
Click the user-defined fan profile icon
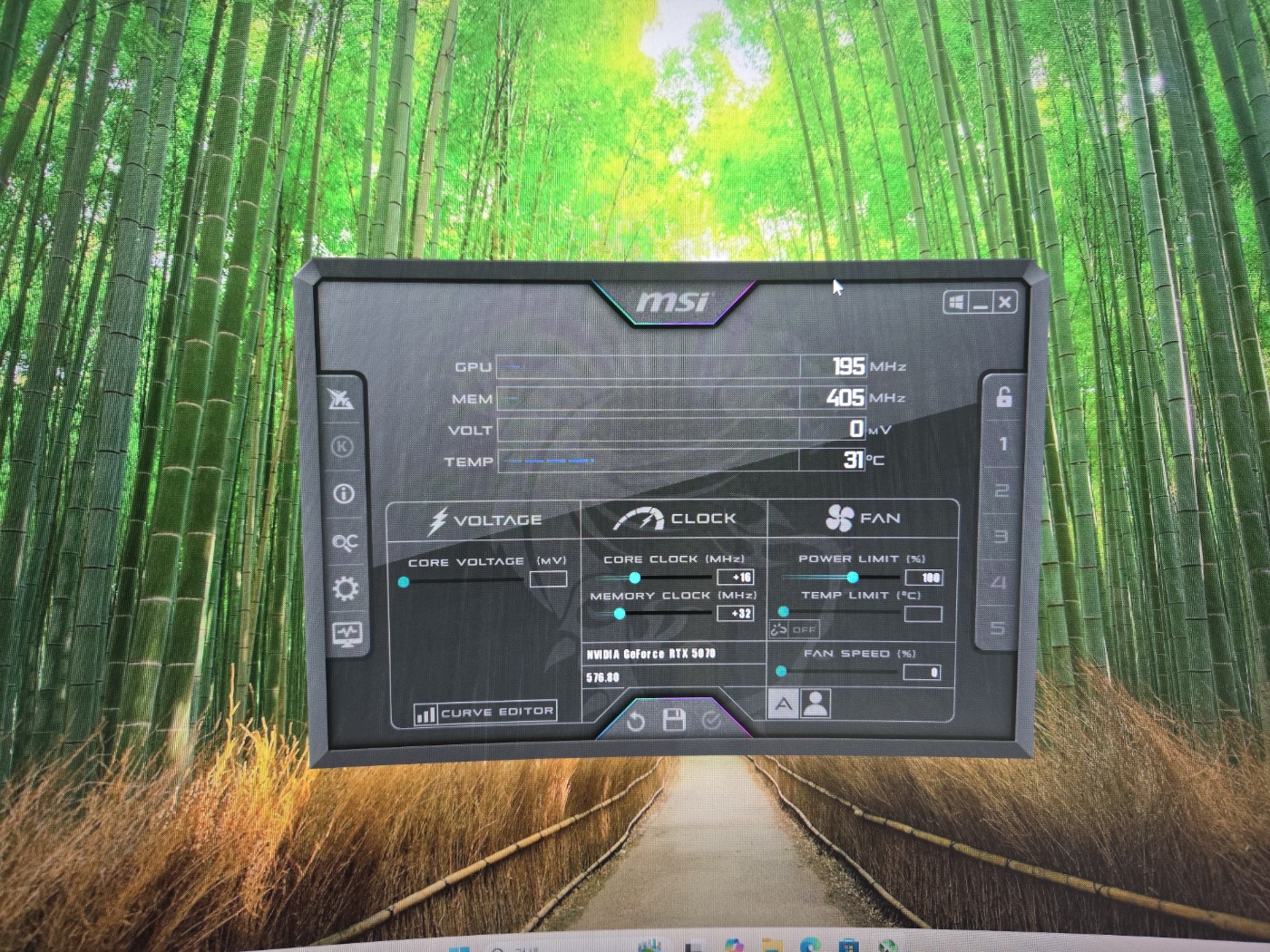(816, 704)
